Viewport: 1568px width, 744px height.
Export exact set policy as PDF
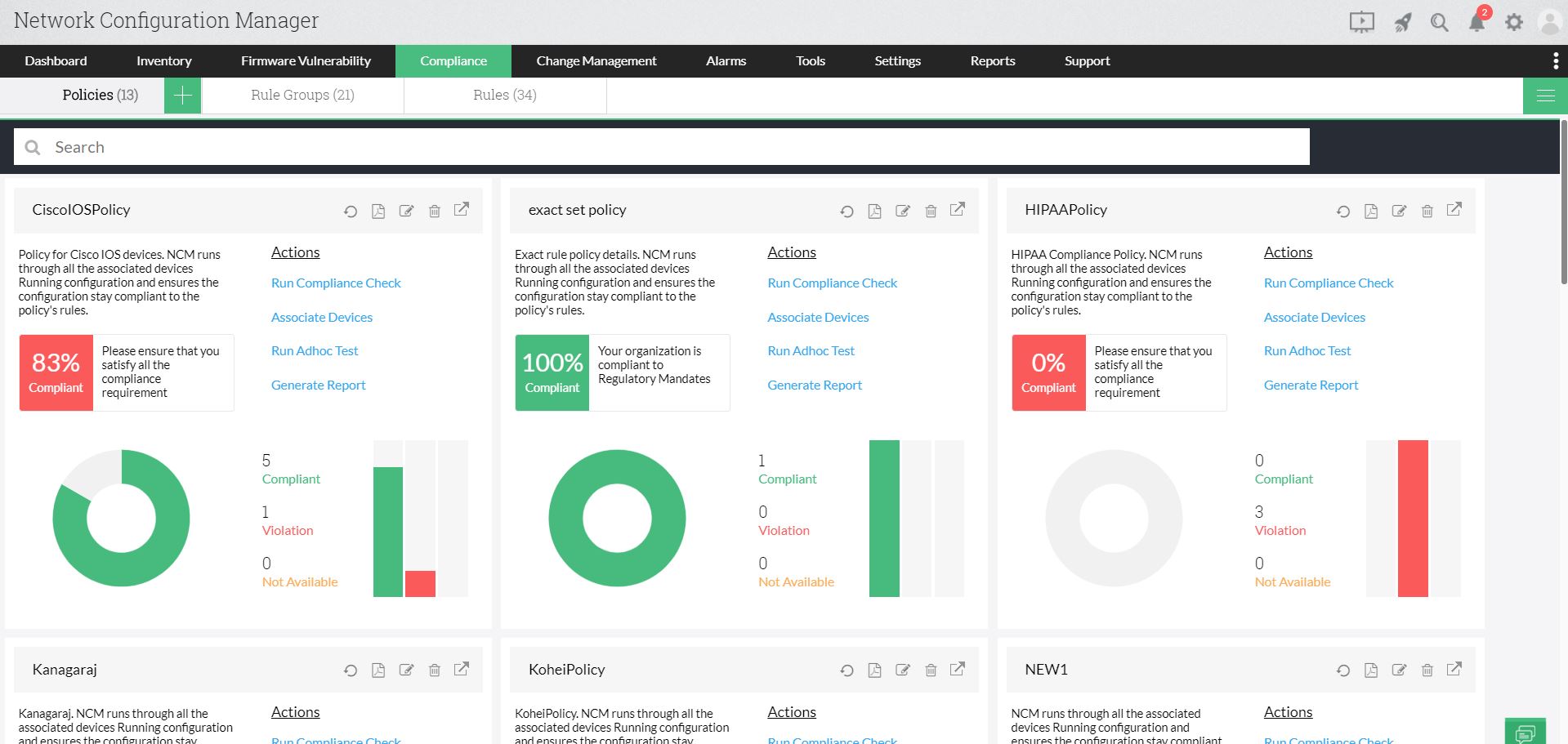click(x=874, y=212)
